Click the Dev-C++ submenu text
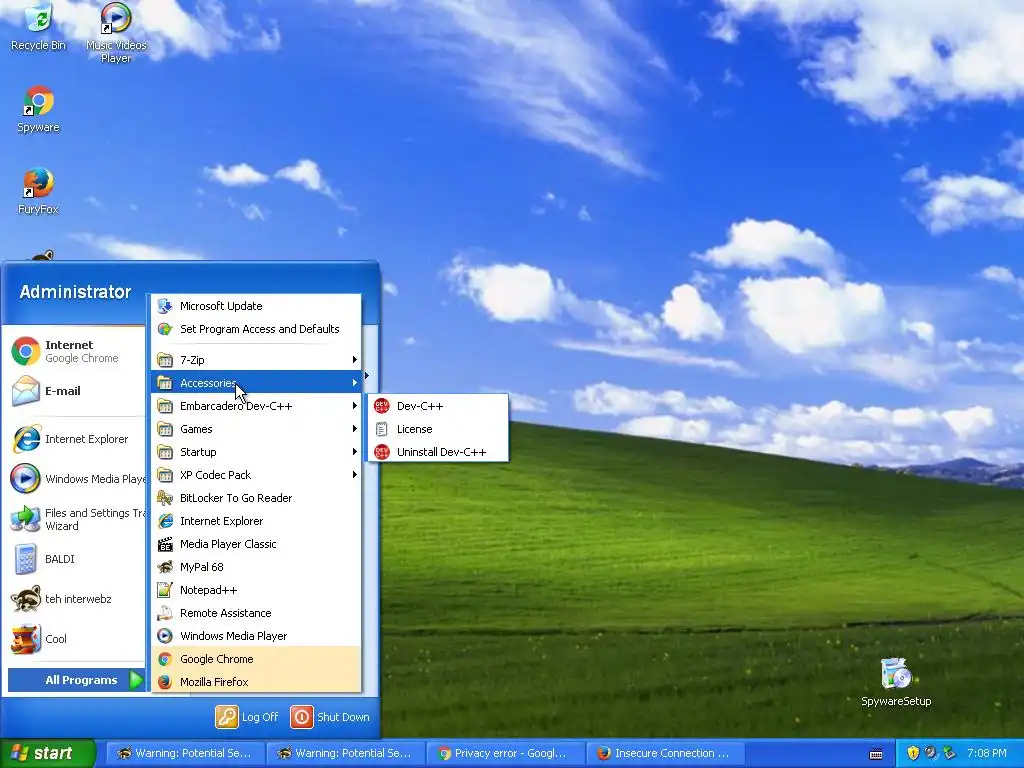 [420, 406]
